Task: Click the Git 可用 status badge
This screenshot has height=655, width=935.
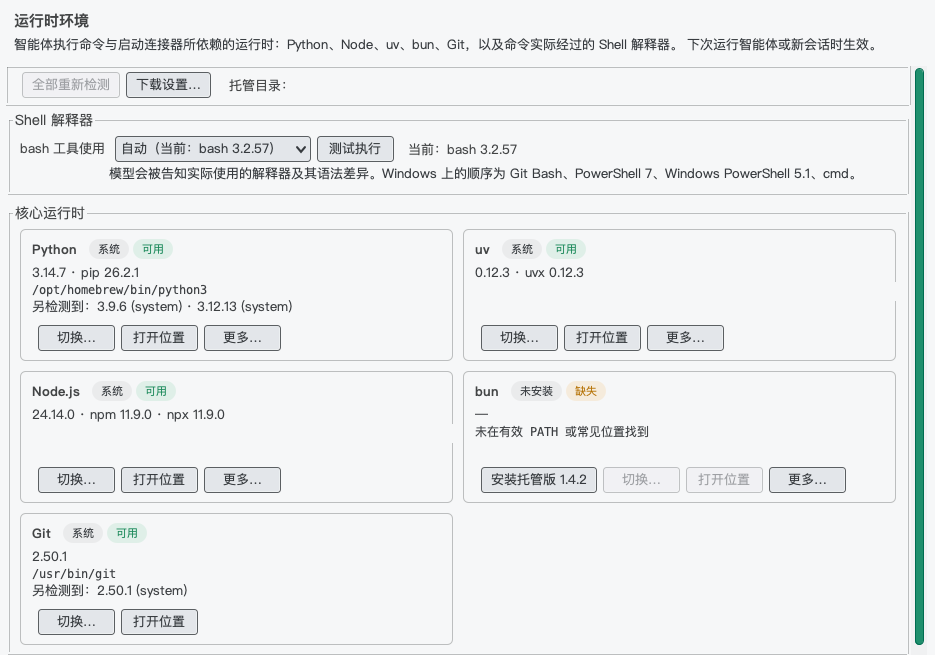Action: click(126, 533)
